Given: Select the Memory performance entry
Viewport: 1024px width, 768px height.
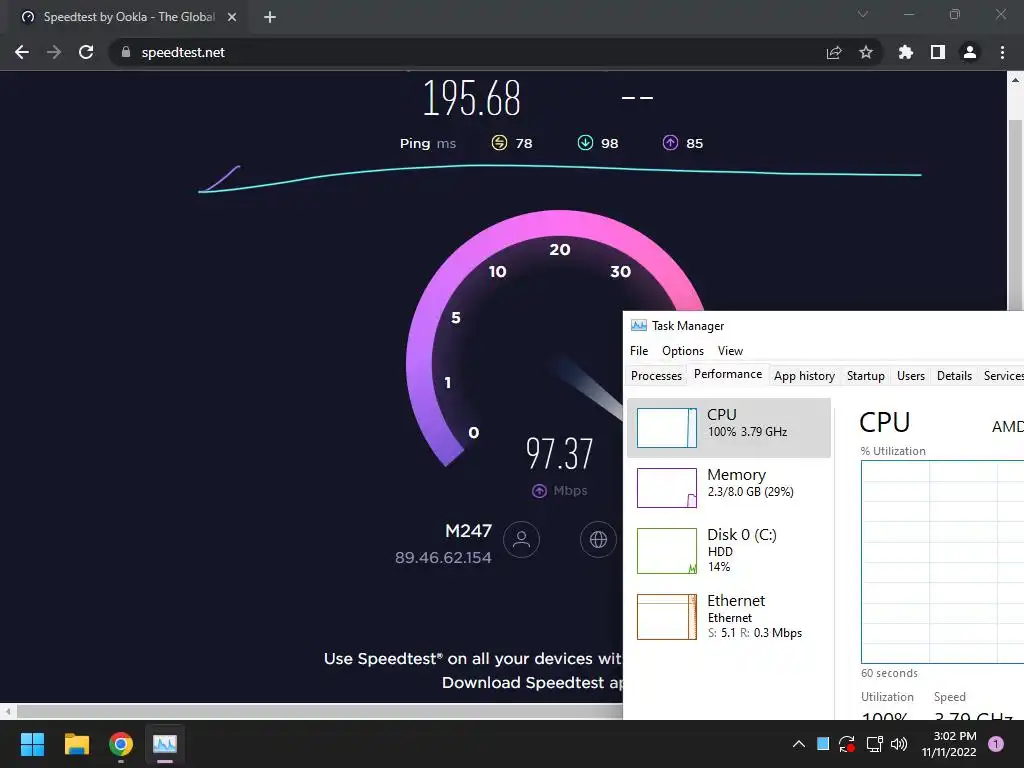Looking at the screenshot, I should coord(729,488).
